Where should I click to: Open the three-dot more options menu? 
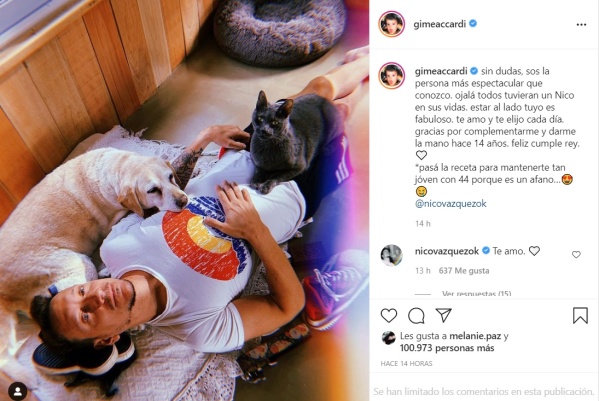581,25
